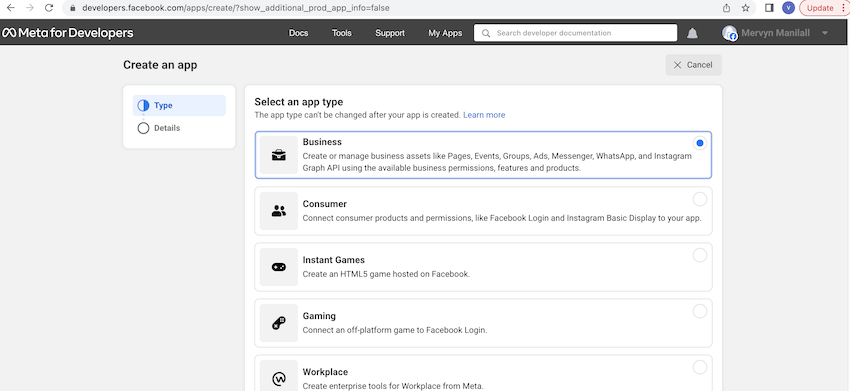Click the Mervyn Manilall profile picture
This screenshot has width=850, height=391.
coord(730,33)
